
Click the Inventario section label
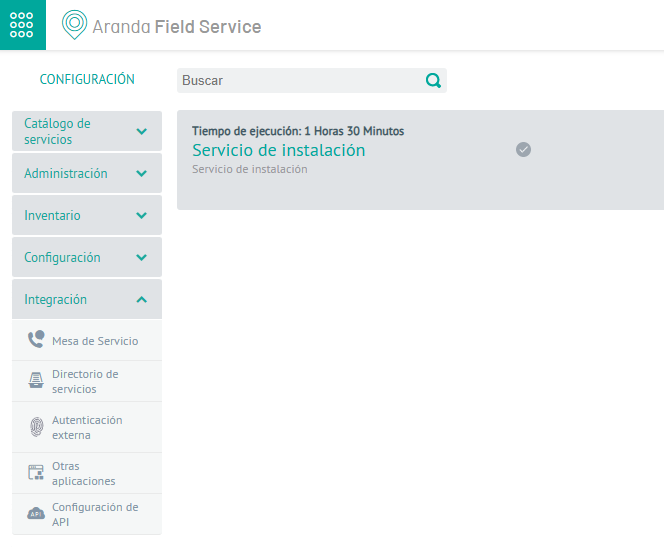pos(52,215)
